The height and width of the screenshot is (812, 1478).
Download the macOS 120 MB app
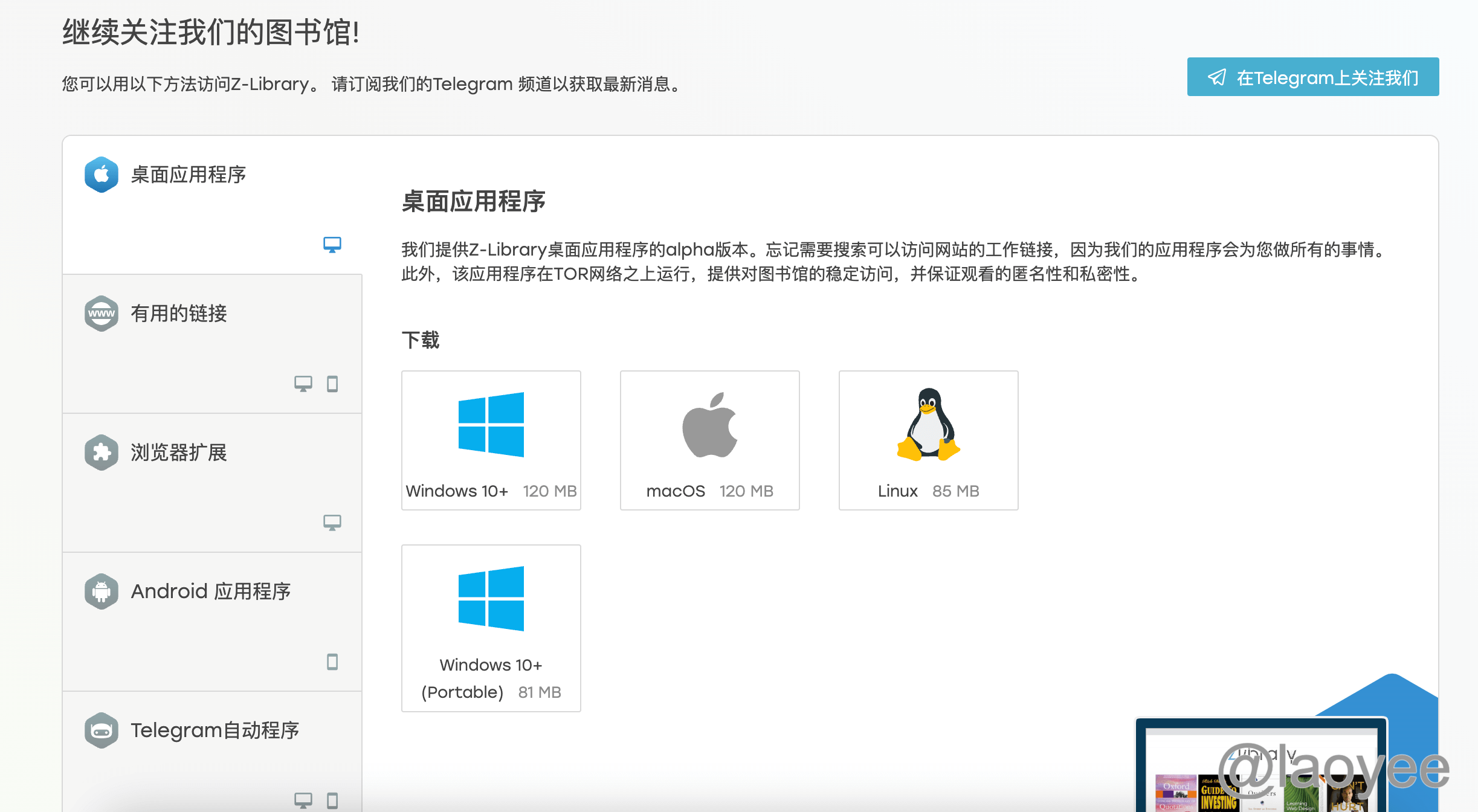coord(709,491)
